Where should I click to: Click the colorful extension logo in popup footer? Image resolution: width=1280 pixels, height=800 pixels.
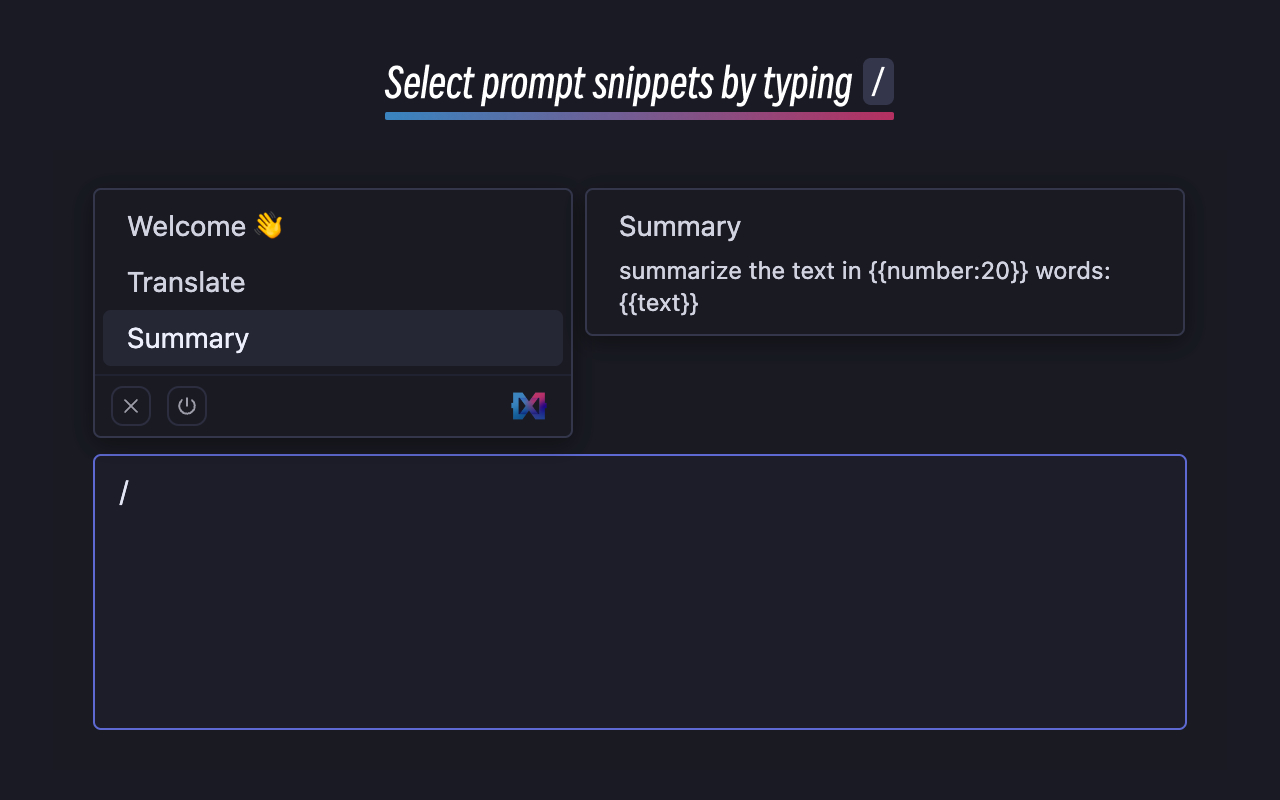(528, 406)
